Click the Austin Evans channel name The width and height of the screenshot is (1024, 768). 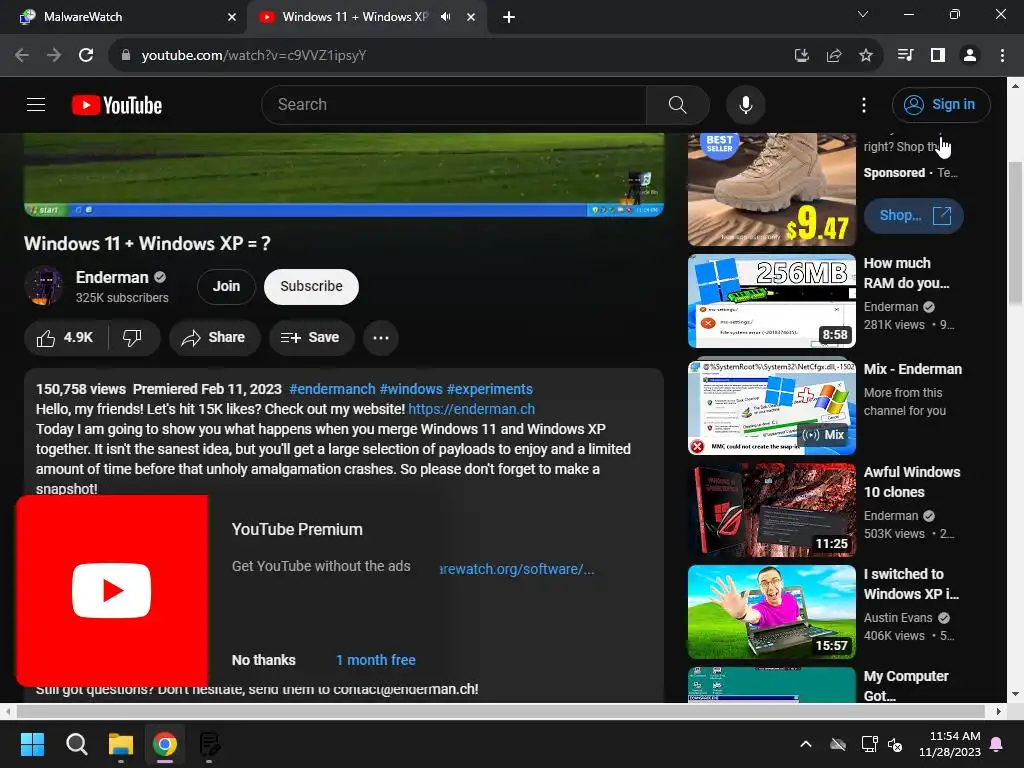898,618
